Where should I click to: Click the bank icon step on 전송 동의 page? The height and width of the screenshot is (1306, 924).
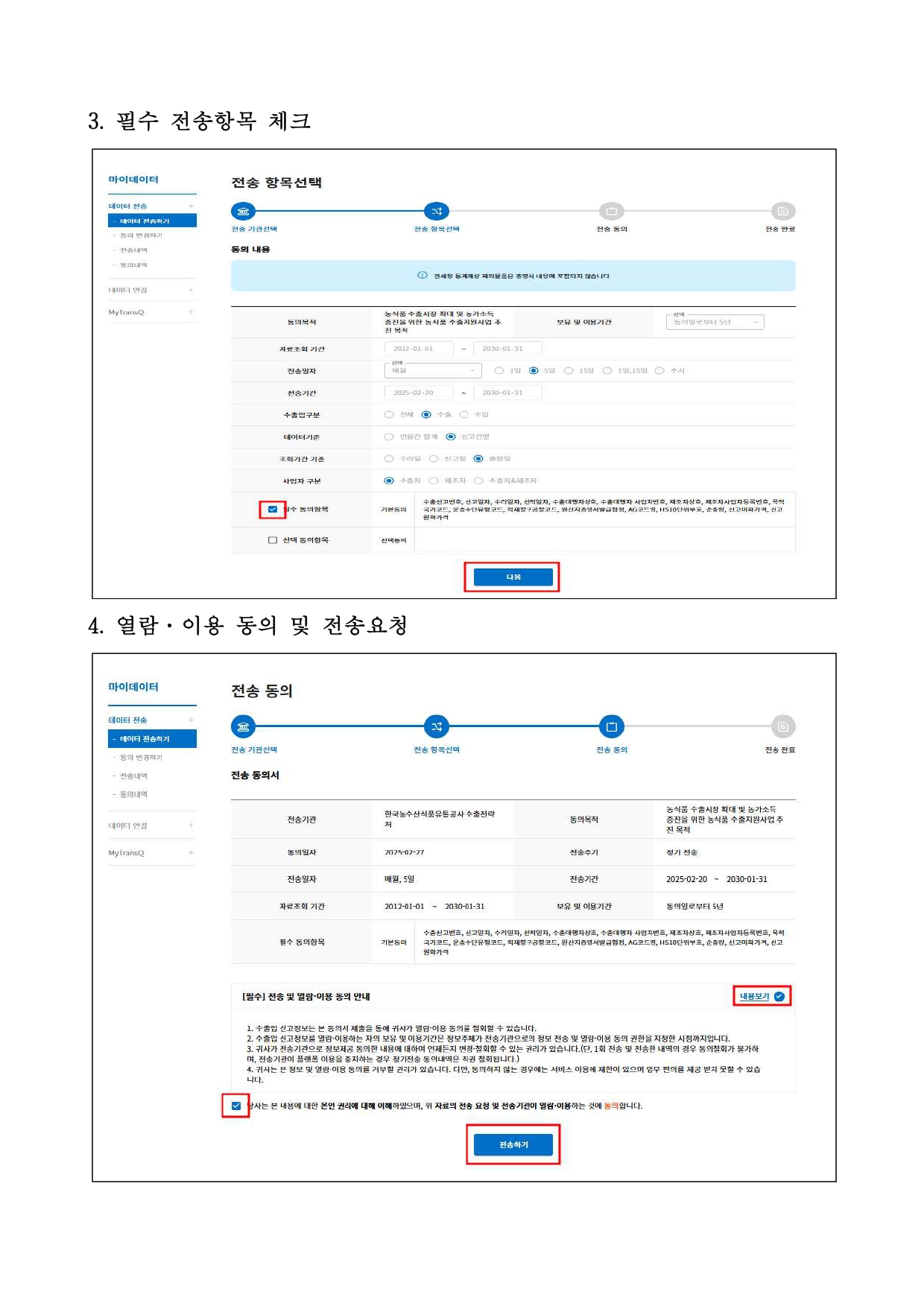243,726
